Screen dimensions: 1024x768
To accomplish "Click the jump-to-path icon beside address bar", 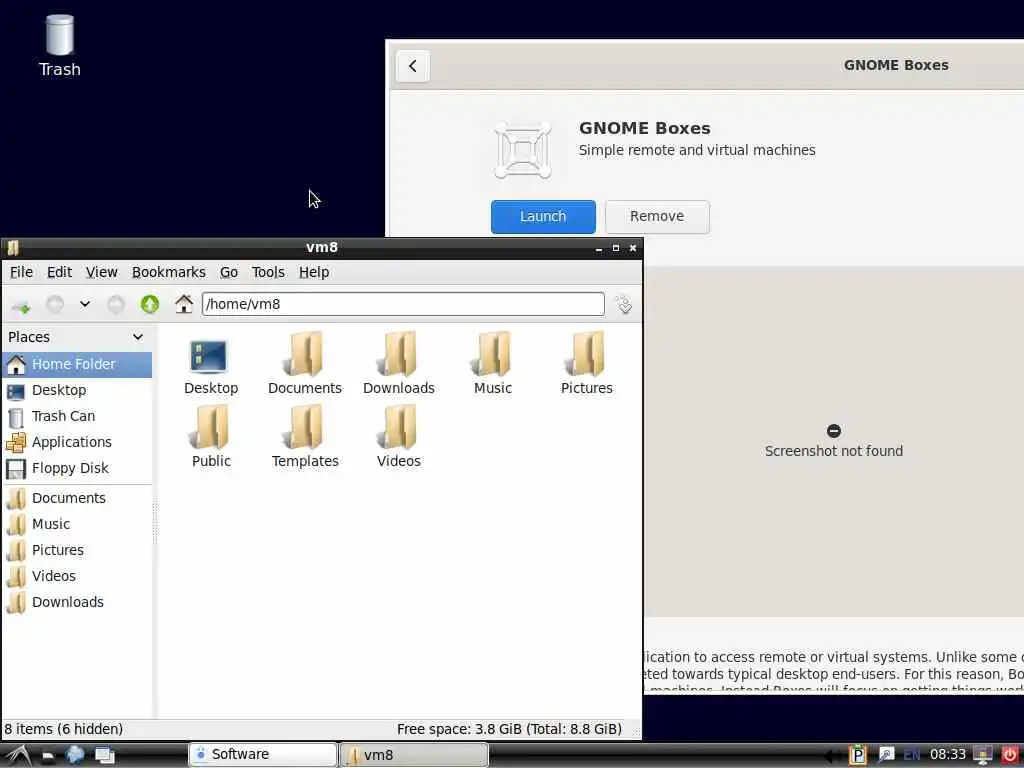I will click(x=624, y=304).
